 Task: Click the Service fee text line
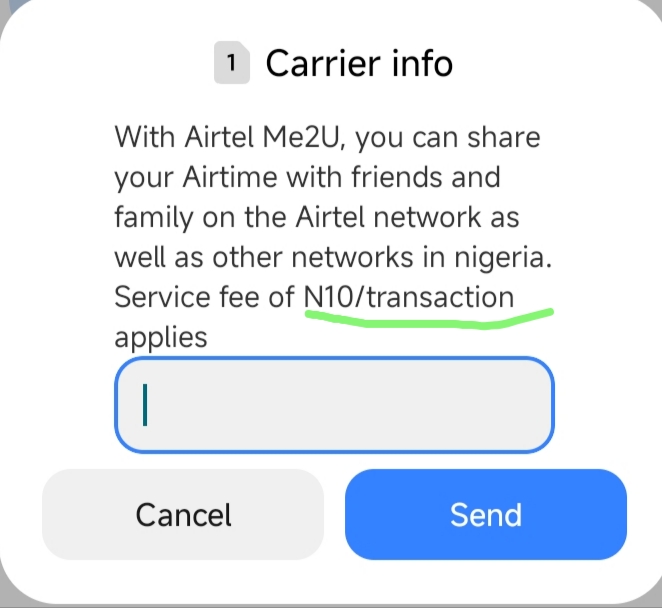click(x=314, y=296)
